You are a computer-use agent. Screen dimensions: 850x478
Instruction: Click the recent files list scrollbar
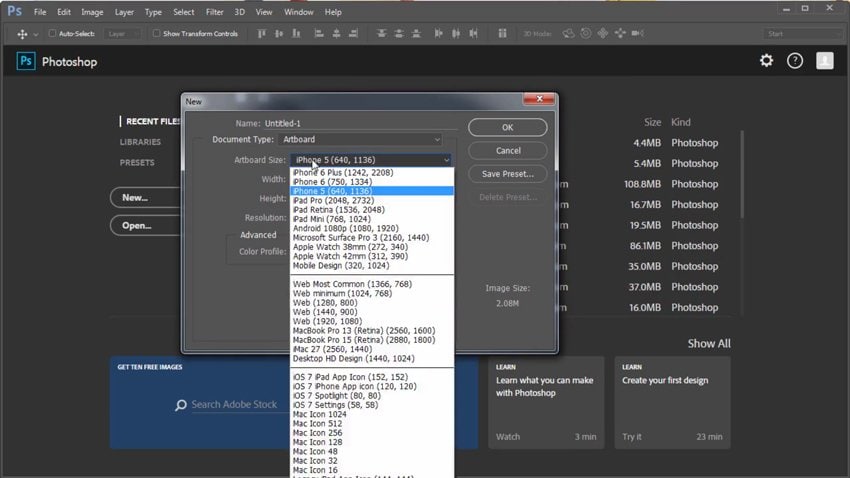pyautogui.click(x=742, y=175)
